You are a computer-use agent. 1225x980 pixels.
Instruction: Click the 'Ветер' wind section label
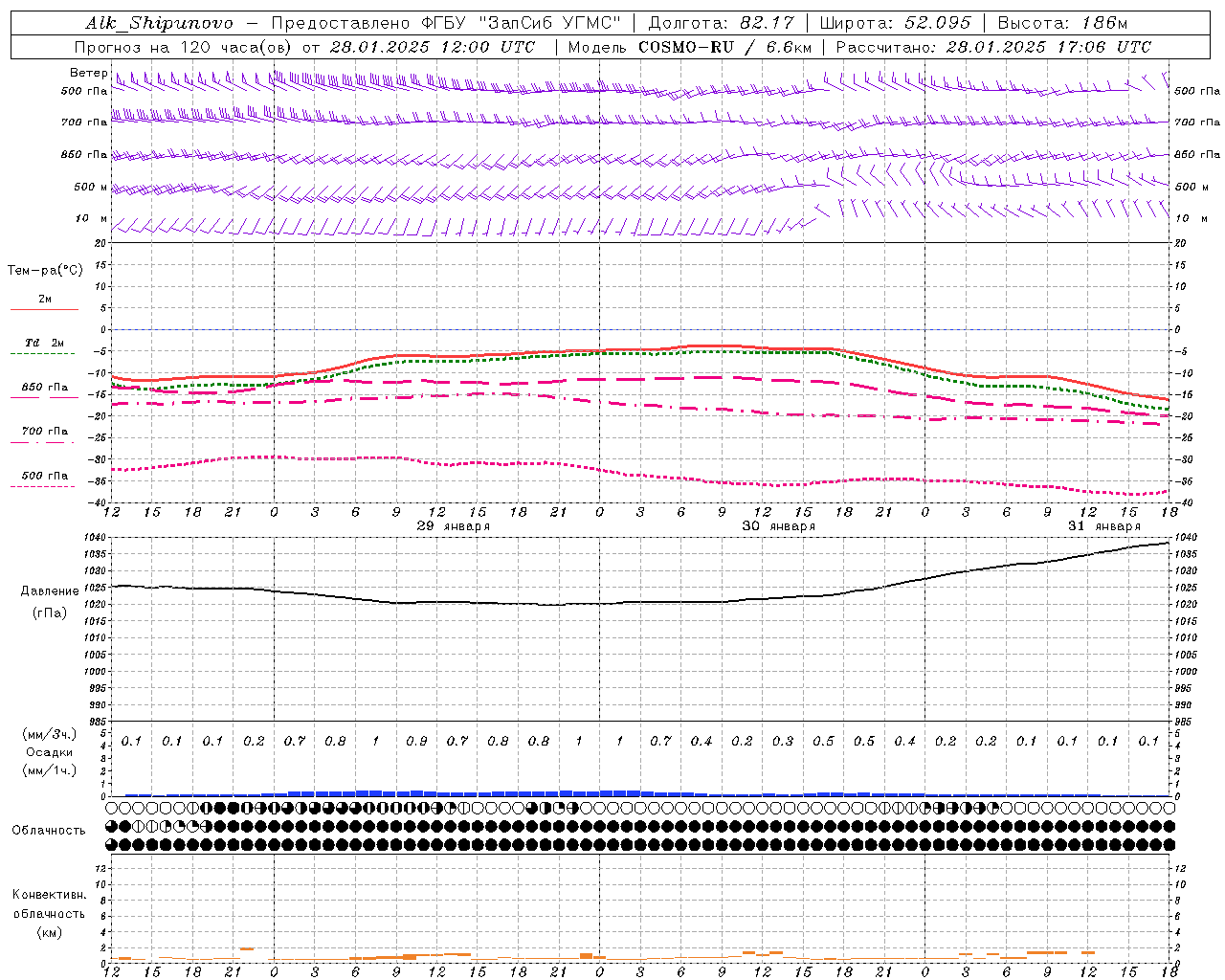click(x=89, y=73)
